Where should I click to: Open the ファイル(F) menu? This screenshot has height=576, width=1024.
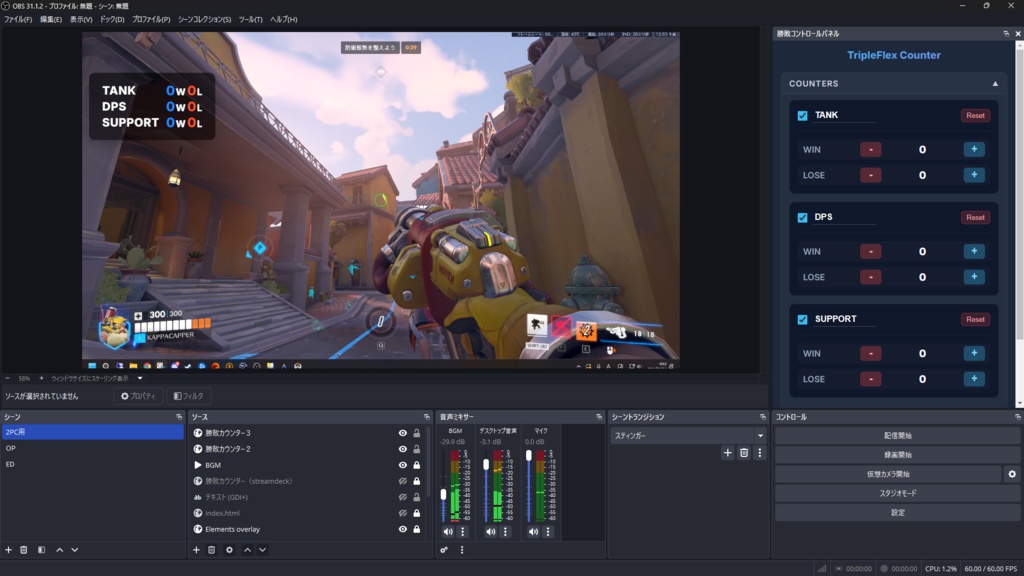point(18,20)
